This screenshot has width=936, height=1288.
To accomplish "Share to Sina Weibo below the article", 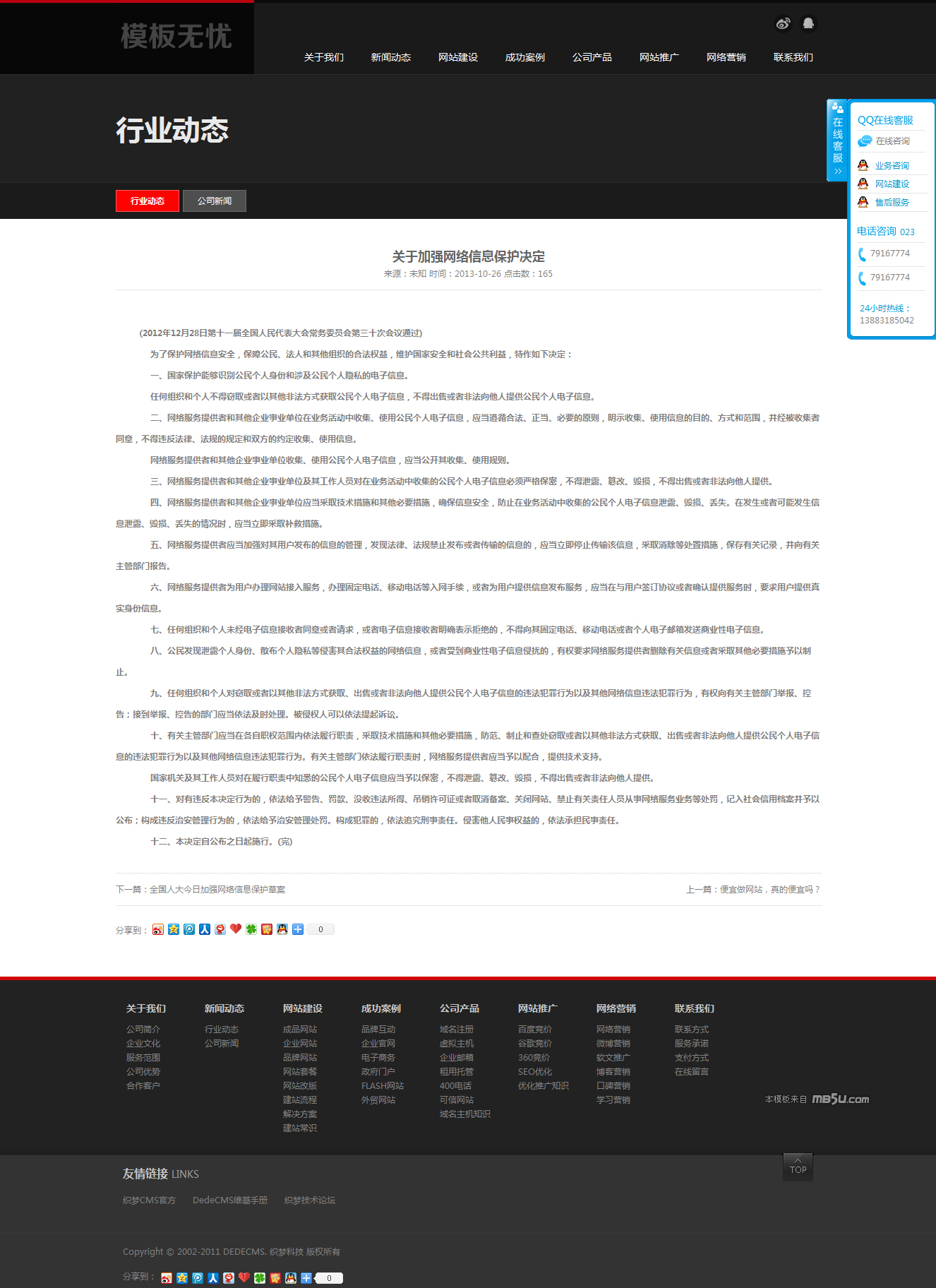I will [158, 929].
